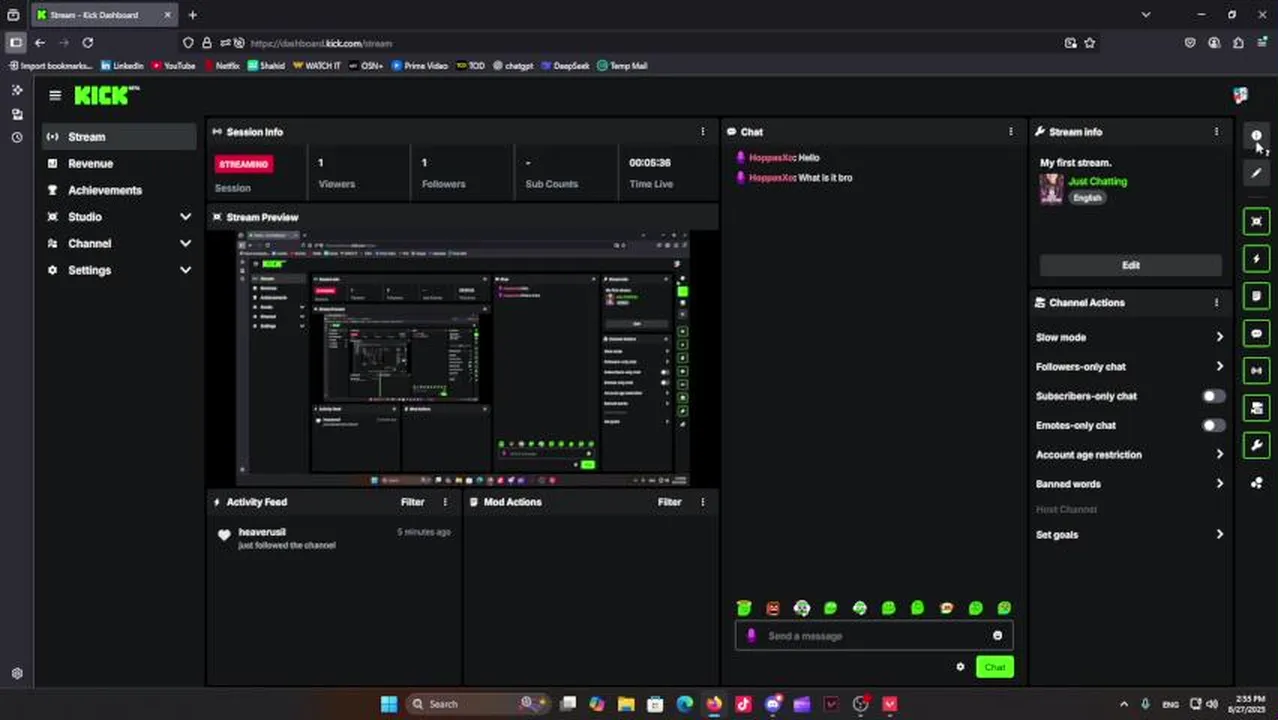1278x720 pixels.
Task: Toggle the broadcast signal widget in right sidebar
Action: [1256, 370]
